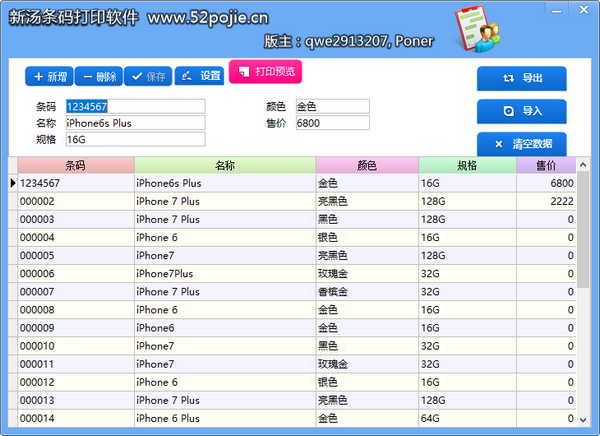Viewport: 600px width, 436px height.
Task: Click the 新增 (add) plus button
Action: click(x=49, y=76)
